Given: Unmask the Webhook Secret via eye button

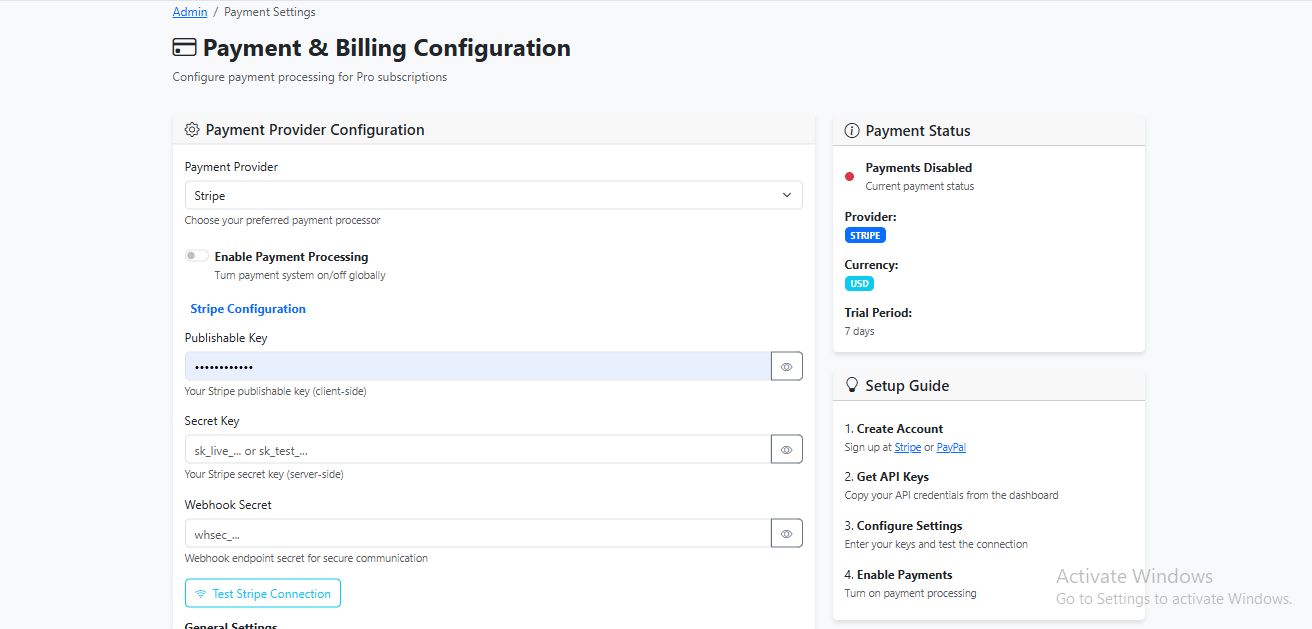Looking at the screenshot, I should click(786, 534).
